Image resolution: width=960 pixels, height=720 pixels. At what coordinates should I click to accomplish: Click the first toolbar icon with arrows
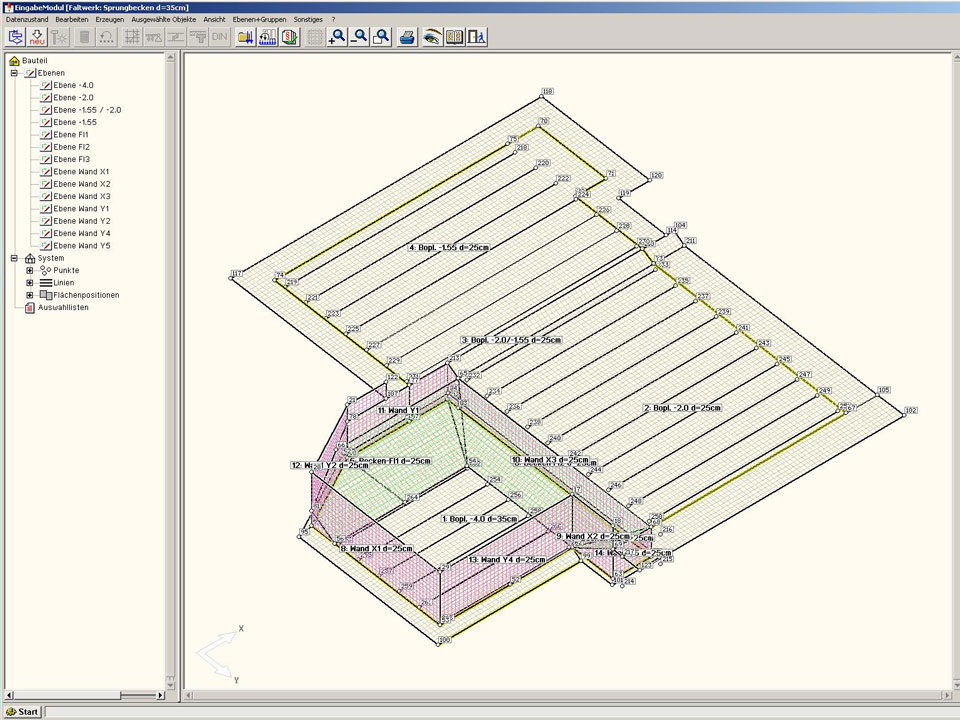(x=15, y=37)
